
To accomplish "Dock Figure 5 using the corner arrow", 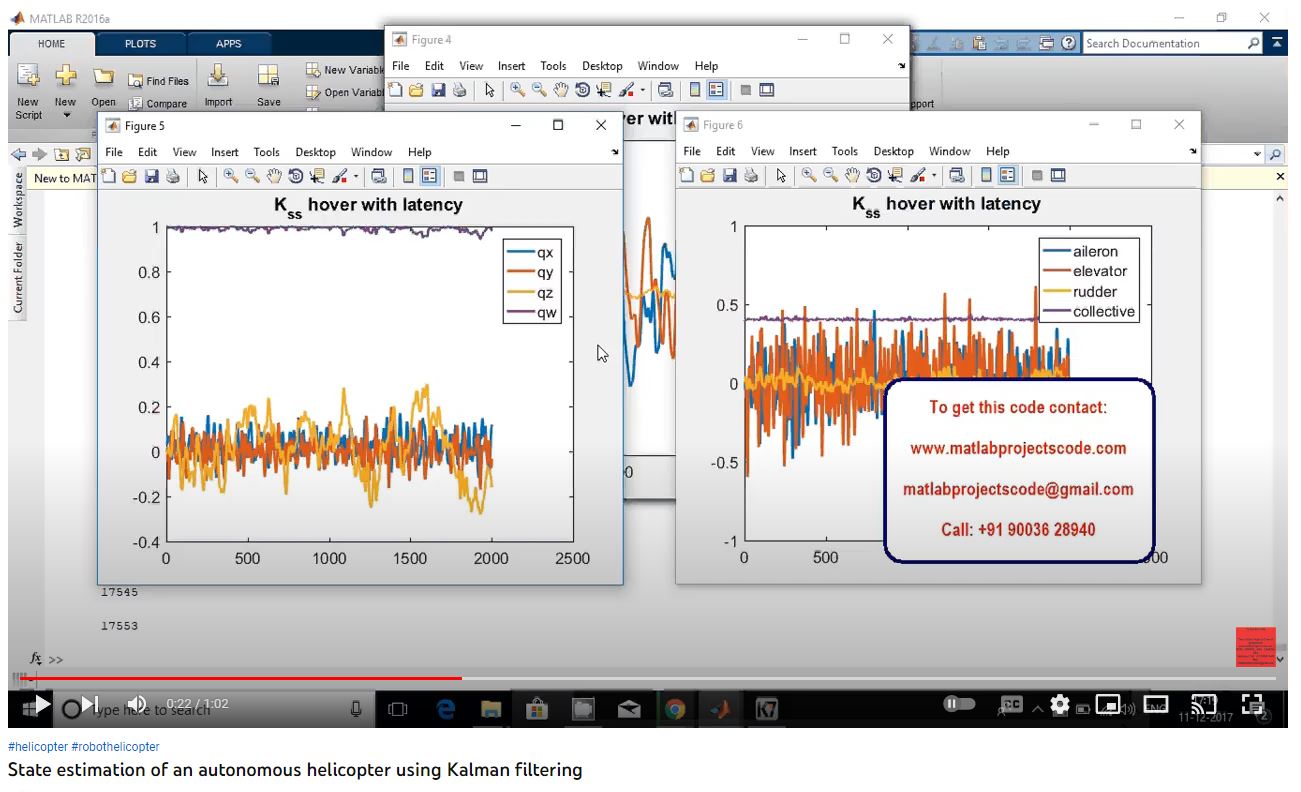I will coord(615,152).
